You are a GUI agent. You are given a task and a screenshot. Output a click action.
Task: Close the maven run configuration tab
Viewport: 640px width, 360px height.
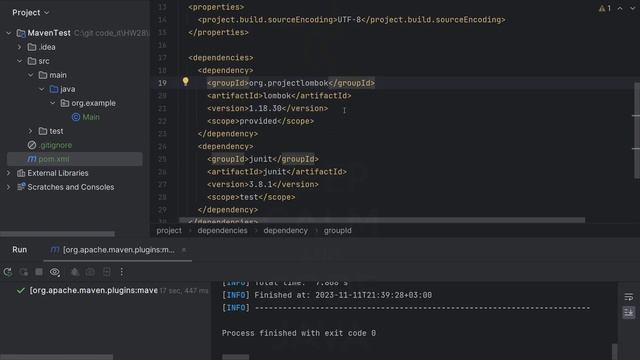(x=184, y=250)
